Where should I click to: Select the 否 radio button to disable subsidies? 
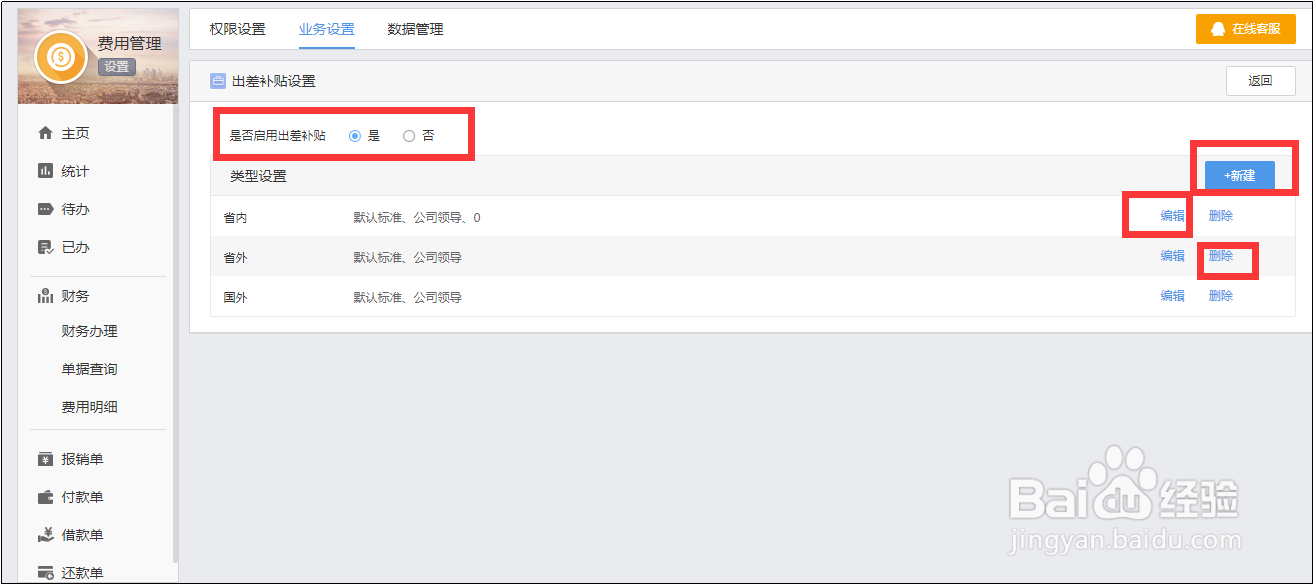[409, 135]
